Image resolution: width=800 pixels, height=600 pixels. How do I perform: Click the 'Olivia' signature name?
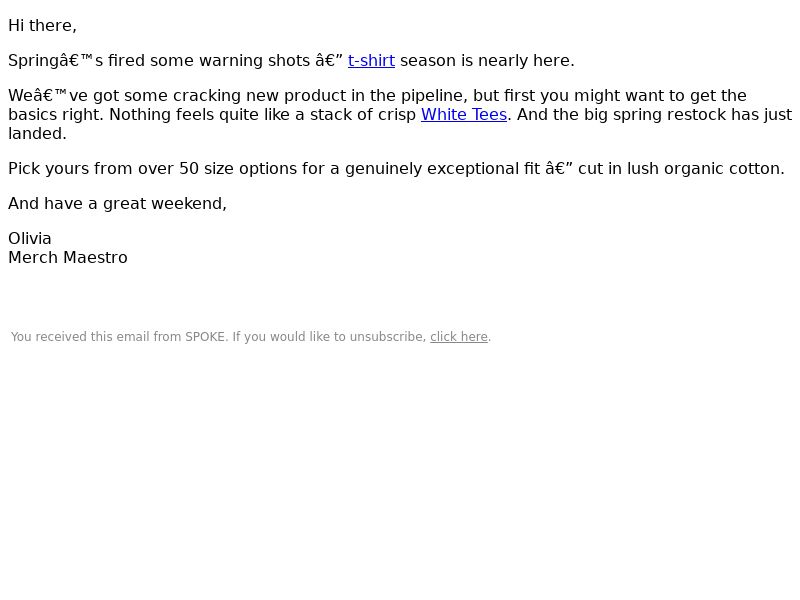coord(30,239)
